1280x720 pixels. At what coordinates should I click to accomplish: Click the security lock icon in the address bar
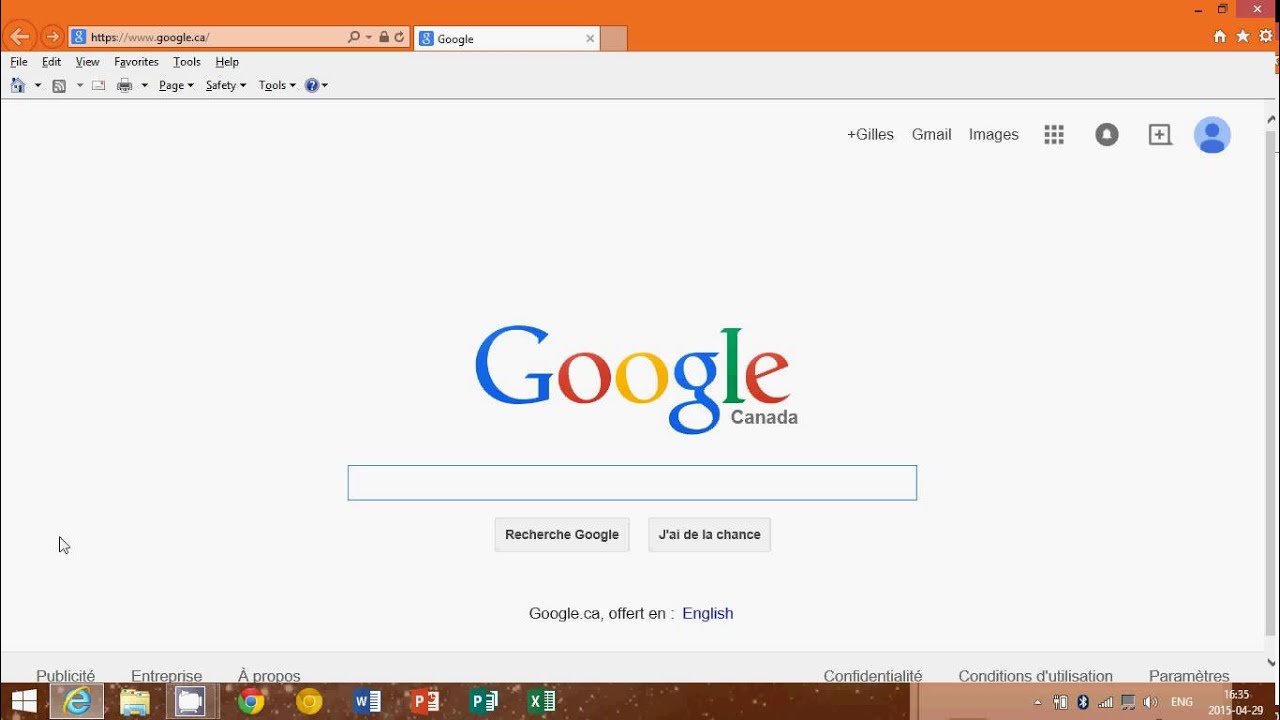(x=384, y=37)
